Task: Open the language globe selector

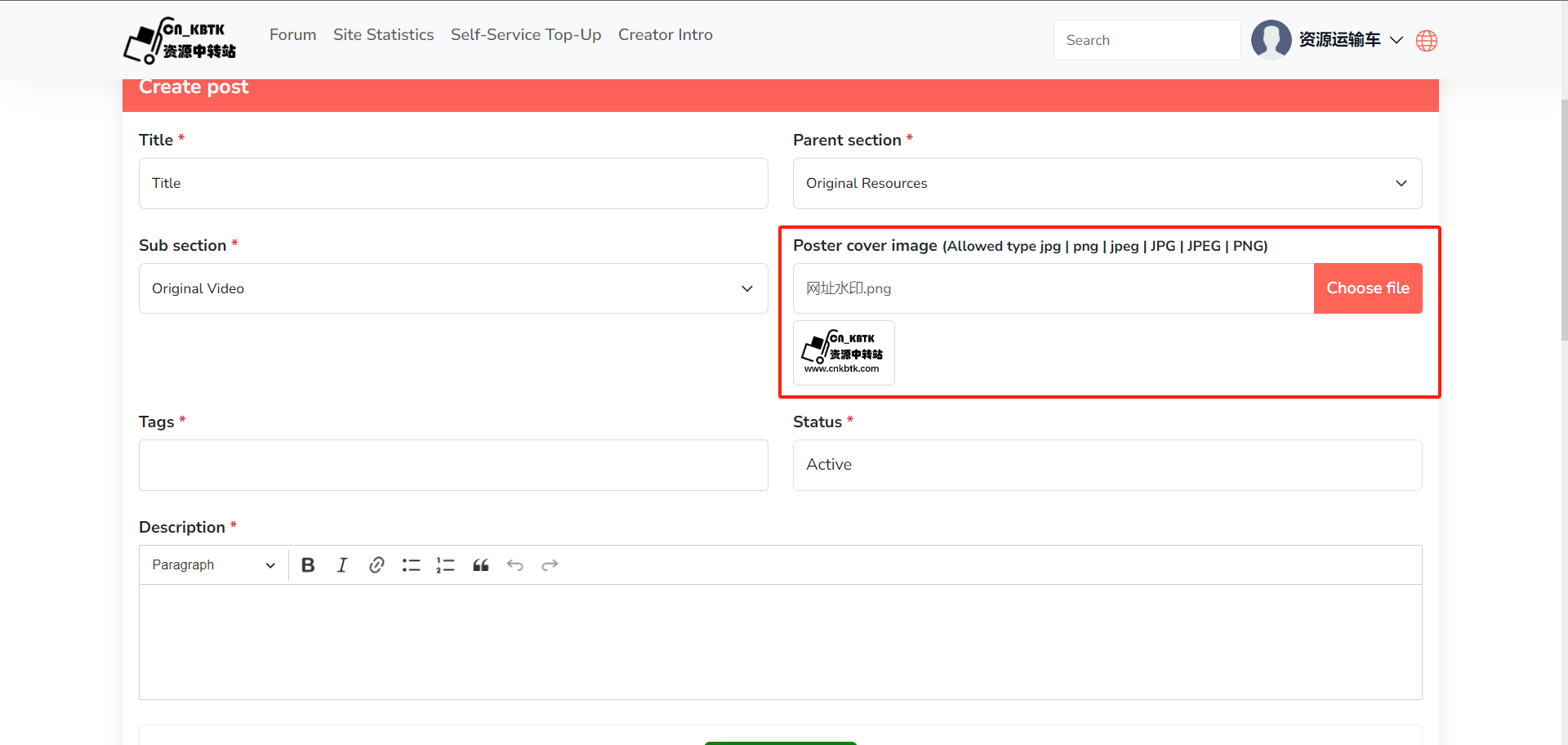Action: pyautogui.click(x=1427, y=41)
